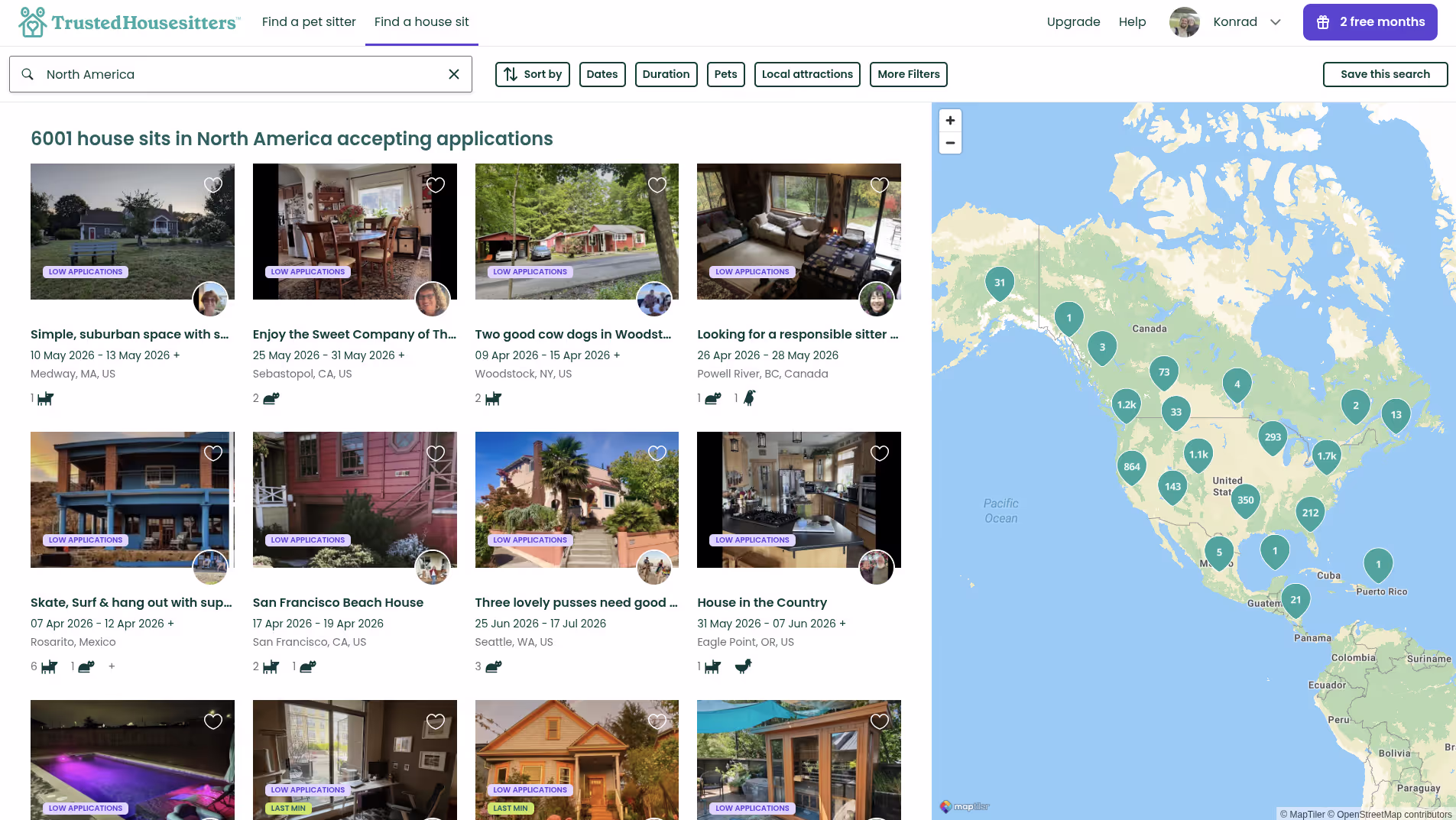
Task: Favorite the Seattle, WA listing heart
Action: click(x=657, y=453)
